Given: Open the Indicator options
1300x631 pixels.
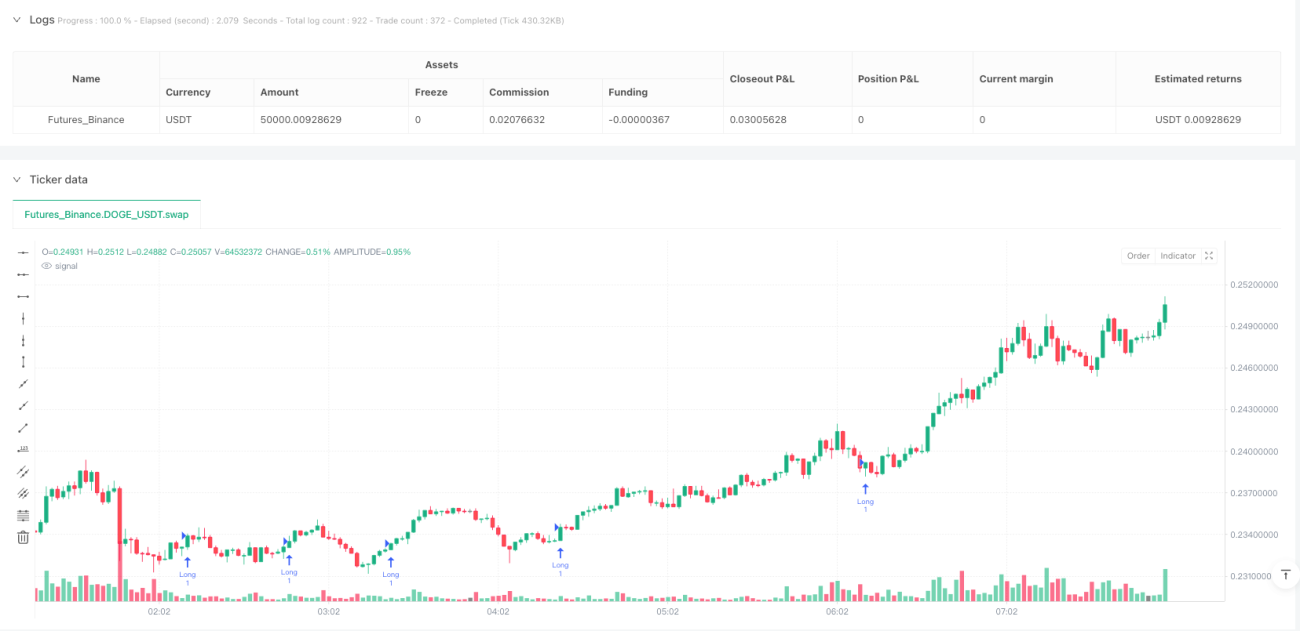Looking at the screenshot, I should pyautogui.click(x=1177, y=256).
